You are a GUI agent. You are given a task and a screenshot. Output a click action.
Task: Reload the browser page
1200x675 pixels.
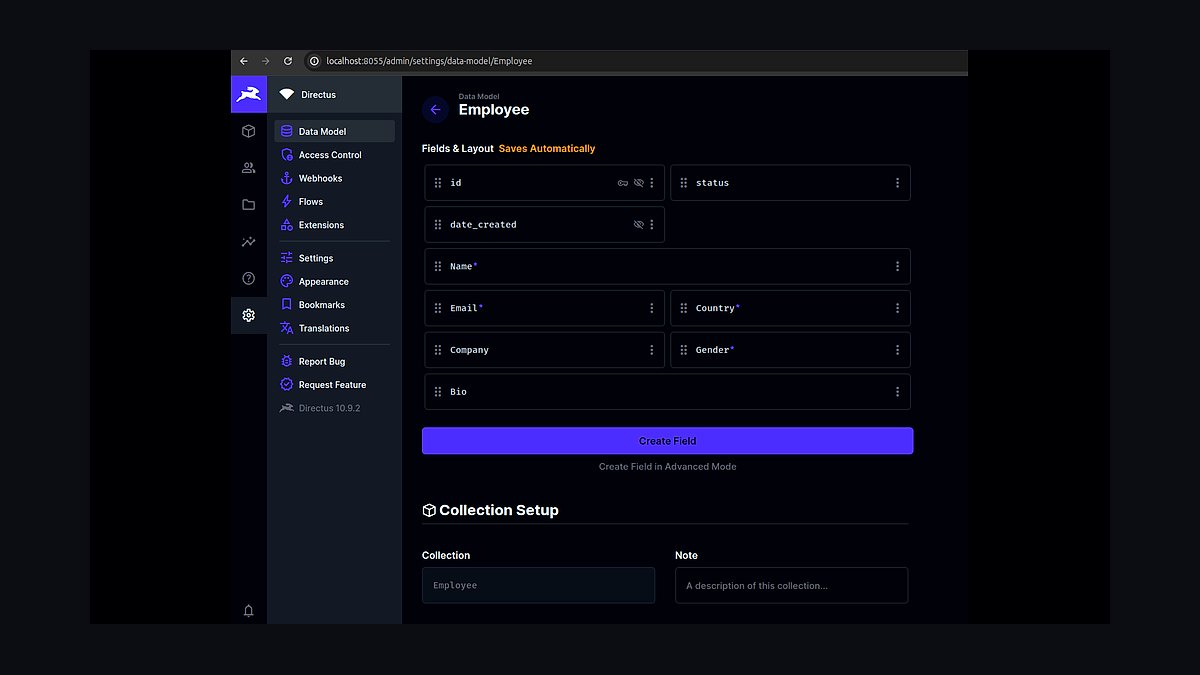[x=288, y=61]
